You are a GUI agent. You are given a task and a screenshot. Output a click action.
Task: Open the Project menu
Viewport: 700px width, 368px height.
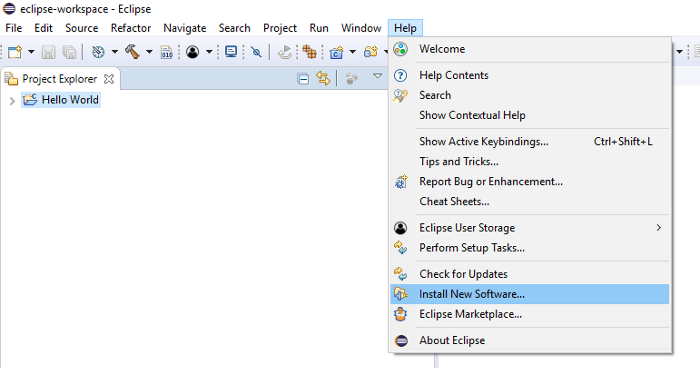(x=280, y=28)
